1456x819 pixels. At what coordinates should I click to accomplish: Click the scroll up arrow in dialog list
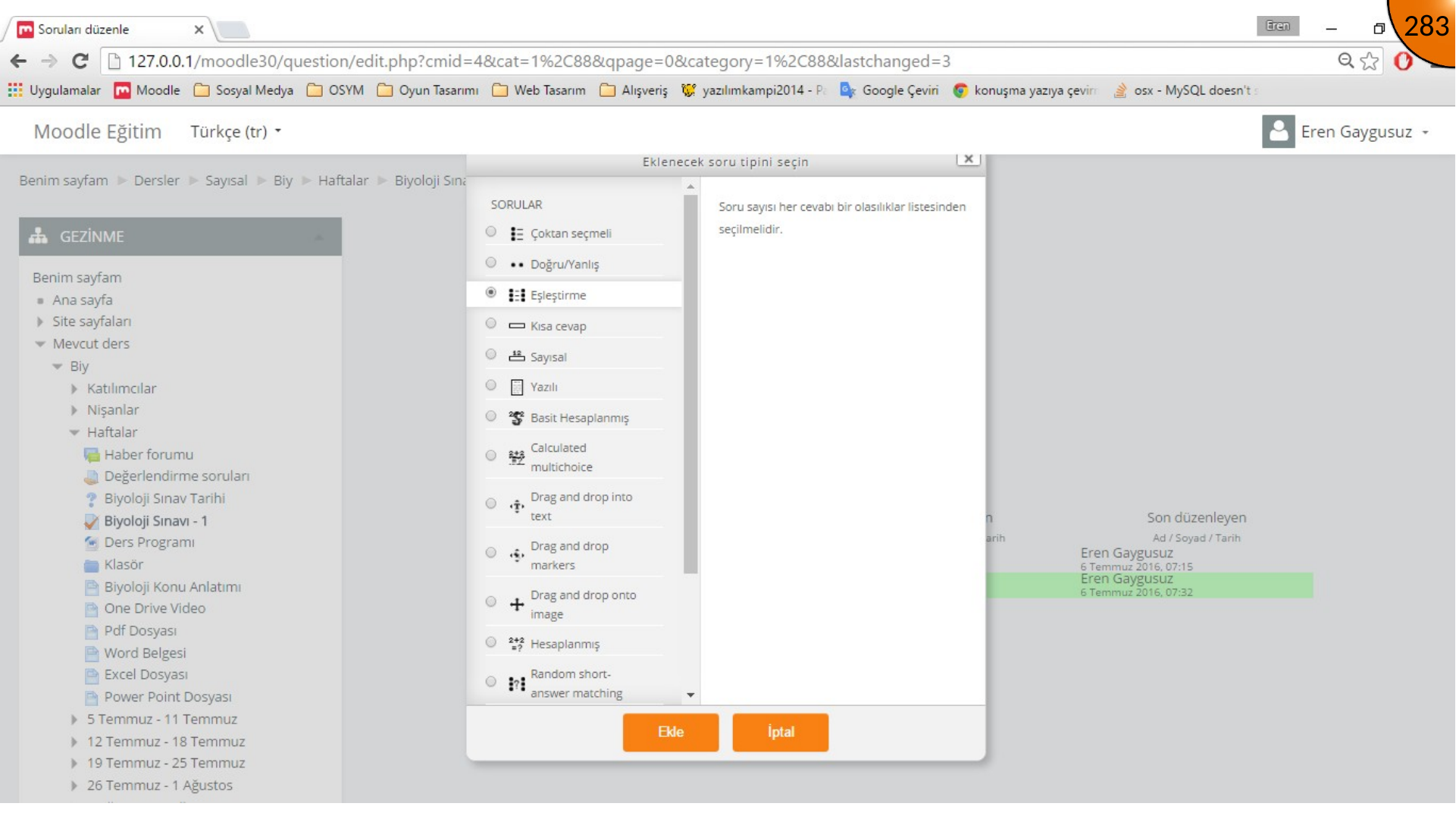(690, 187)
